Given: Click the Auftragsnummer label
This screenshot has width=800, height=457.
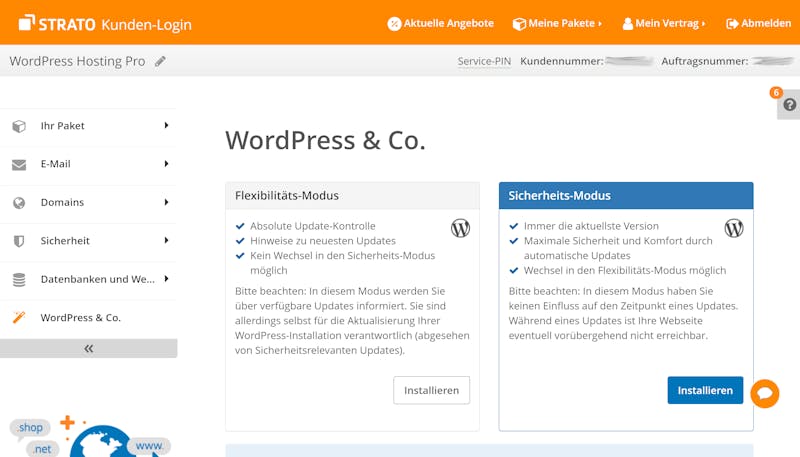Looking at the screenshot, I should 705,61.
